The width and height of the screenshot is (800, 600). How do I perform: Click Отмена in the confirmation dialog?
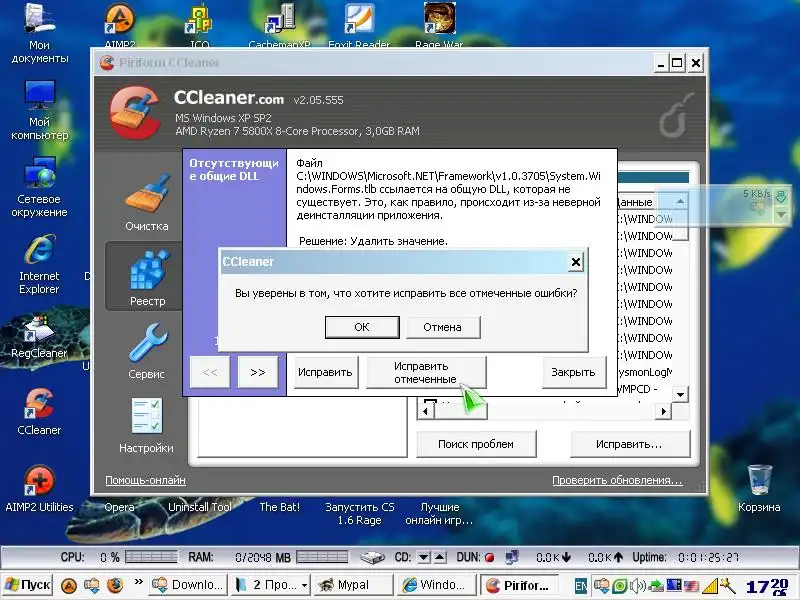click(x=442, y=327)
